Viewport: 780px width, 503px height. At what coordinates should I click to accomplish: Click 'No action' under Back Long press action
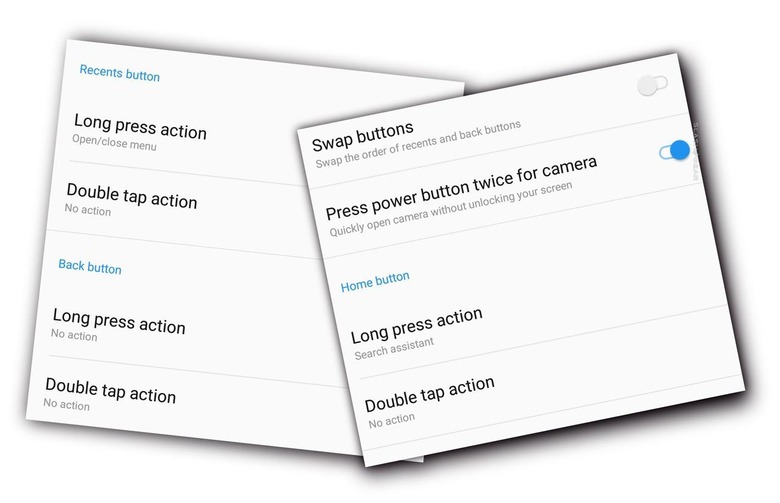pos(74,336)
